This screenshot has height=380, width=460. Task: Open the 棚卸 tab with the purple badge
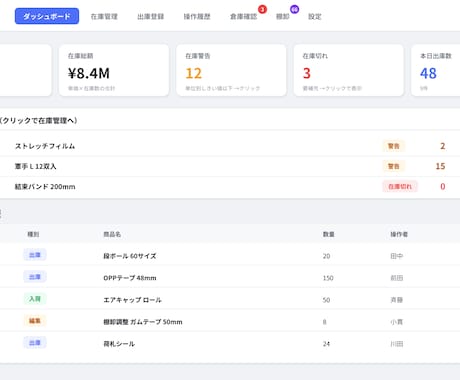(x=283, y=17)
